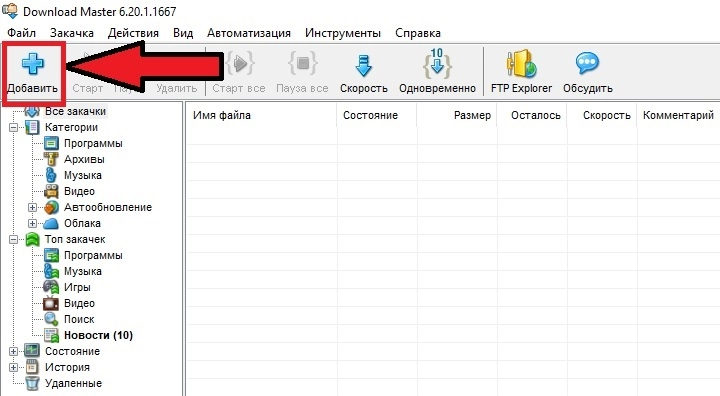The width and height of the screenshot is (720, 396).
Task: Click the Пауза все toolbar icon
Action: point(302,63)
